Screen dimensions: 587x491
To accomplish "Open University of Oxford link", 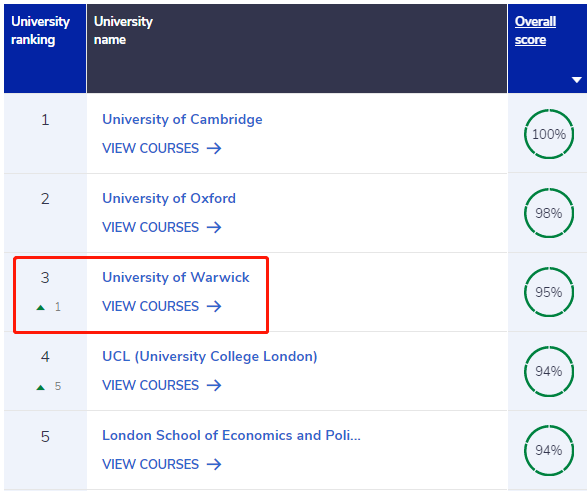I will point(169,198).
